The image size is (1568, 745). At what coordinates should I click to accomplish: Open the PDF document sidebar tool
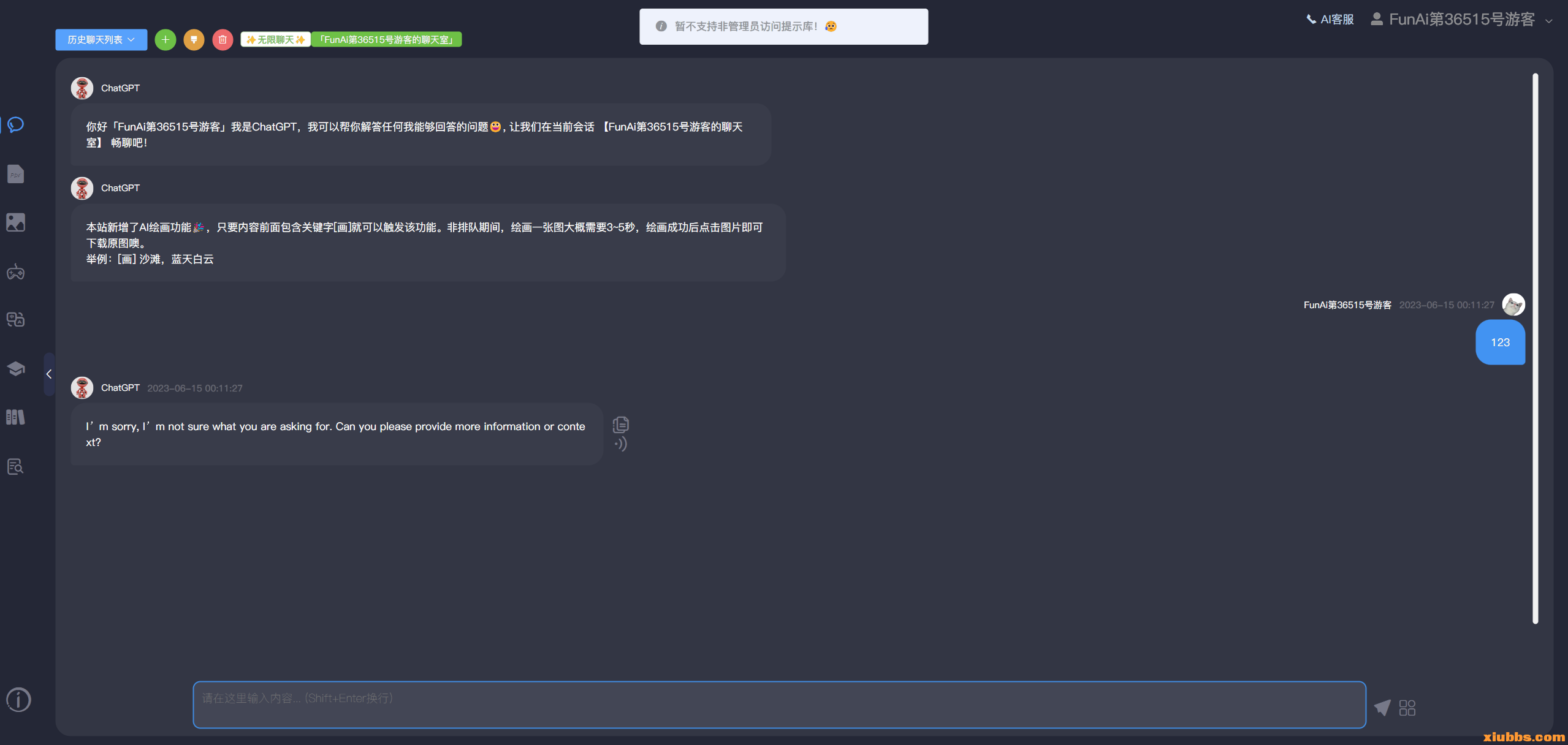tap(16, 174)
